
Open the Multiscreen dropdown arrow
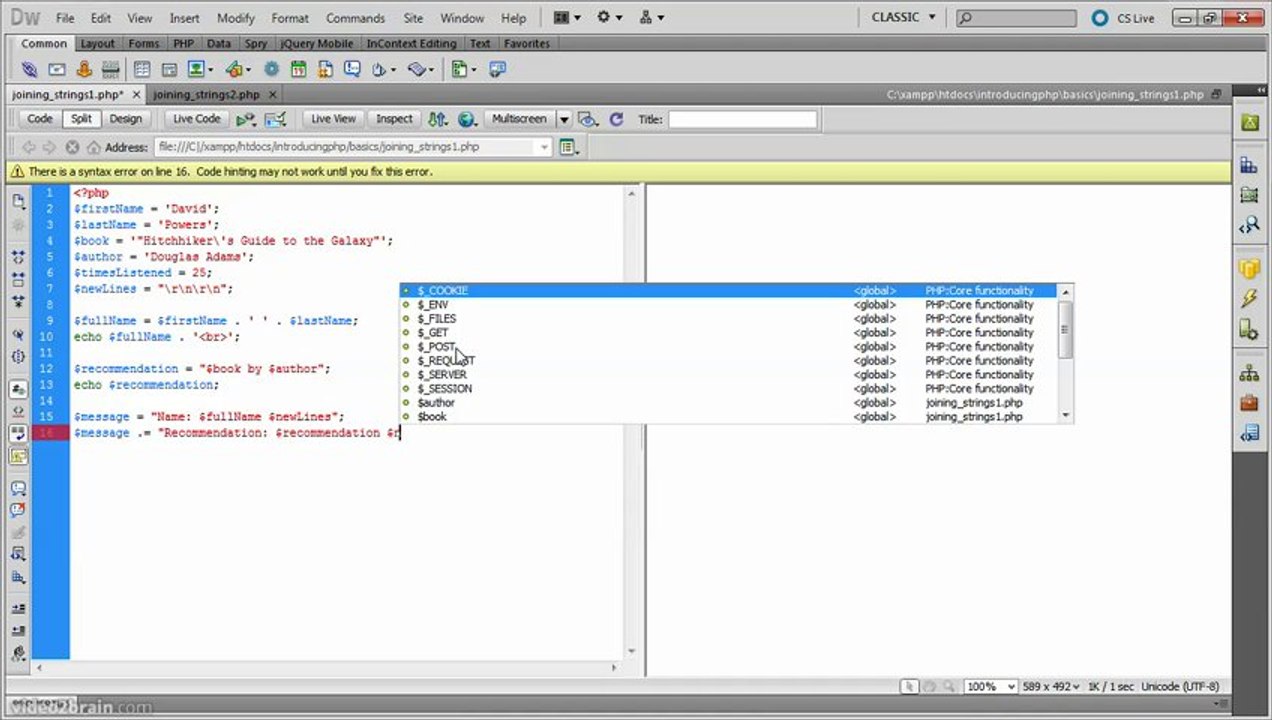[x=564, y=119]
